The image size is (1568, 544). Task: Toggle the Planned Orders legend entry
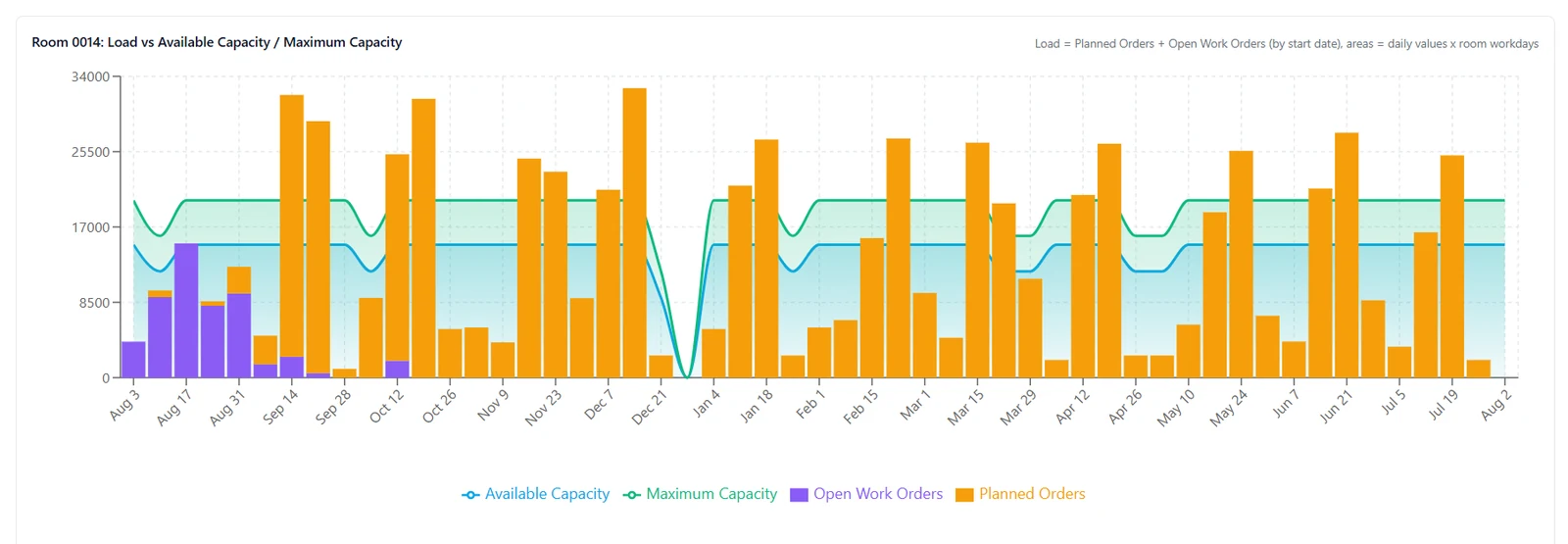coord(1020,494)
